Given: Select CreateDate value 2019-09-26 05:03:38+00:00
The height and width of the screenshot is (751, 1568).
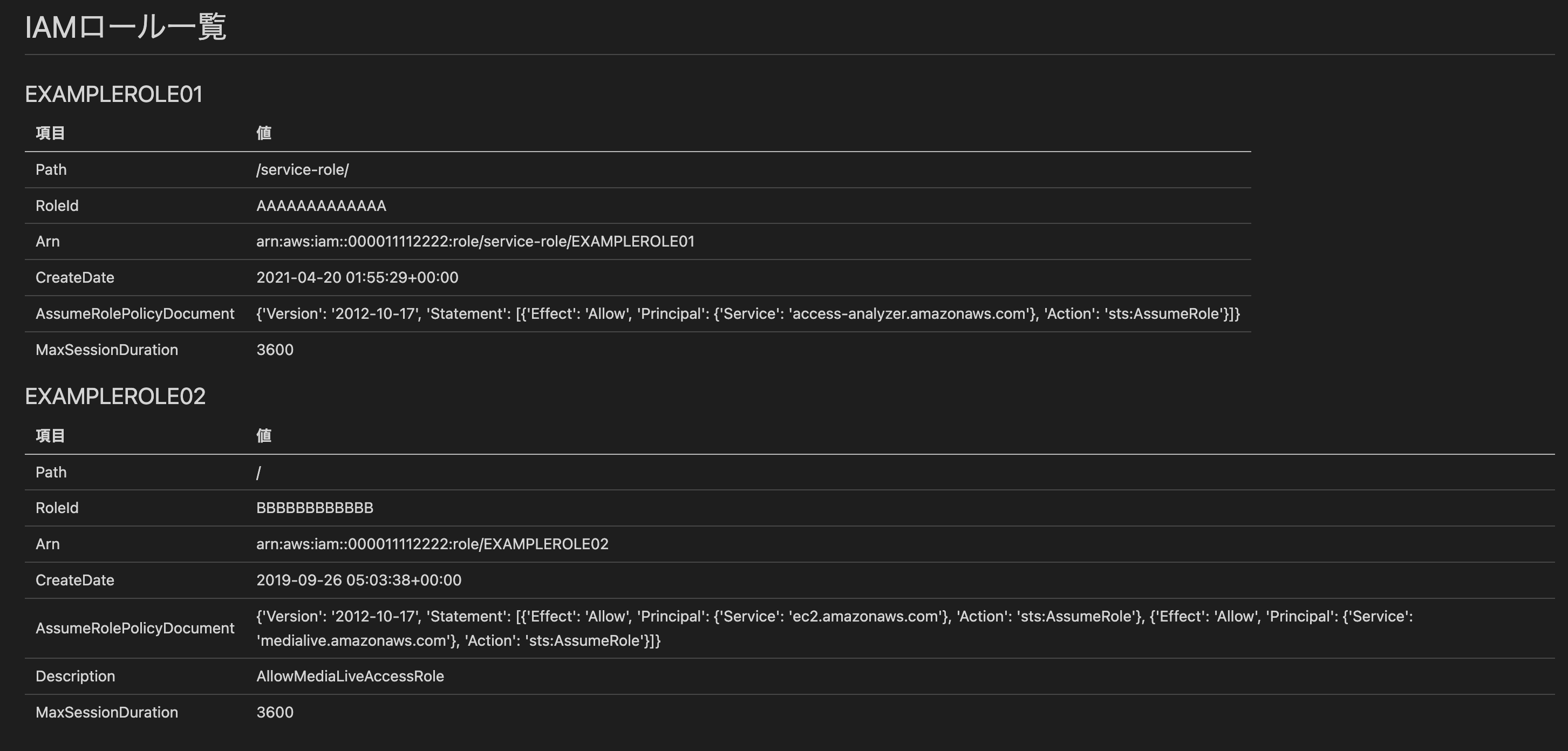Looking at the screenshot, I should pos(358,580).
